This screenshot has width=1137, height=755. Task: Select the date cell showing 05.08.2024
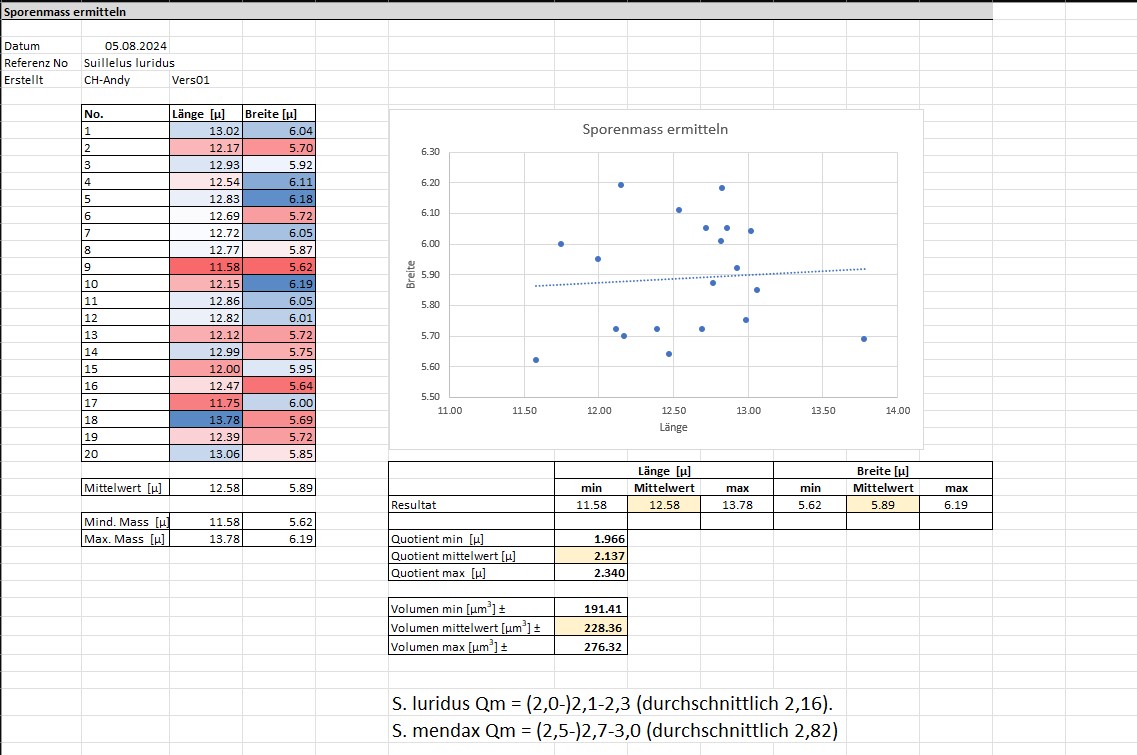coord(137,46)
